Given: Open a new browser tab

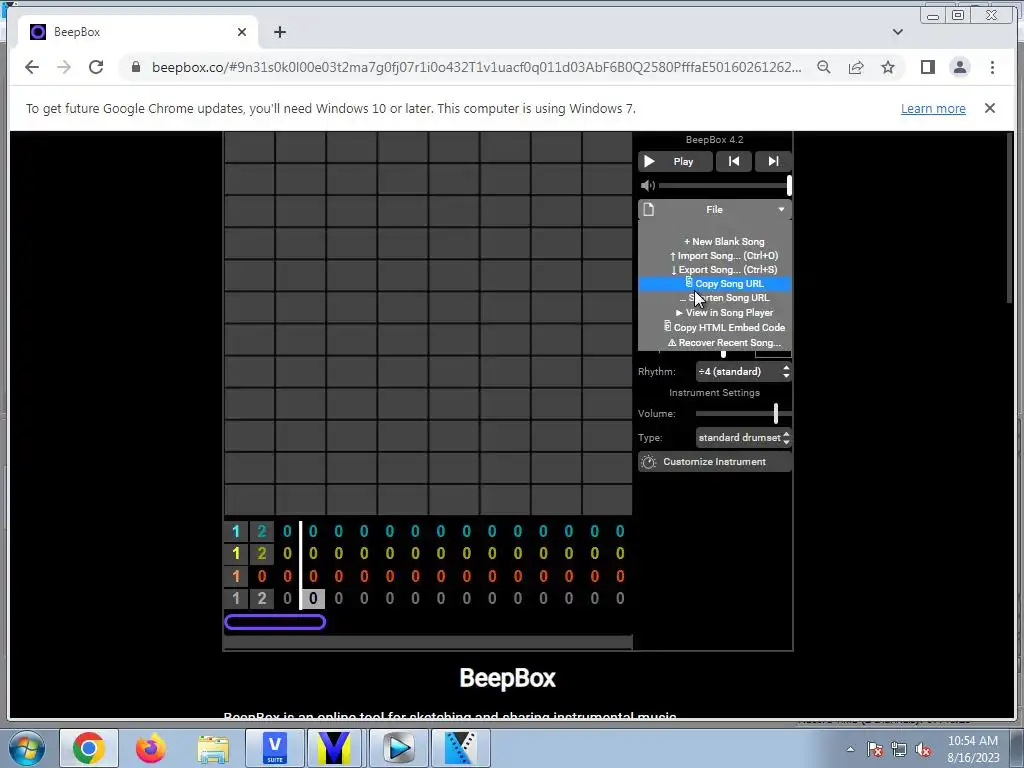Looking at the screenshot, I should click(x=280, y=32).
